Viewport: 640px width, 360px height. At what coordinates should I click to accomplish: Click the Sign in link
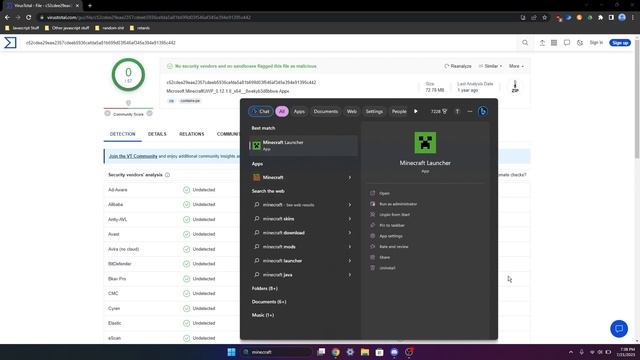coord(596,42)
